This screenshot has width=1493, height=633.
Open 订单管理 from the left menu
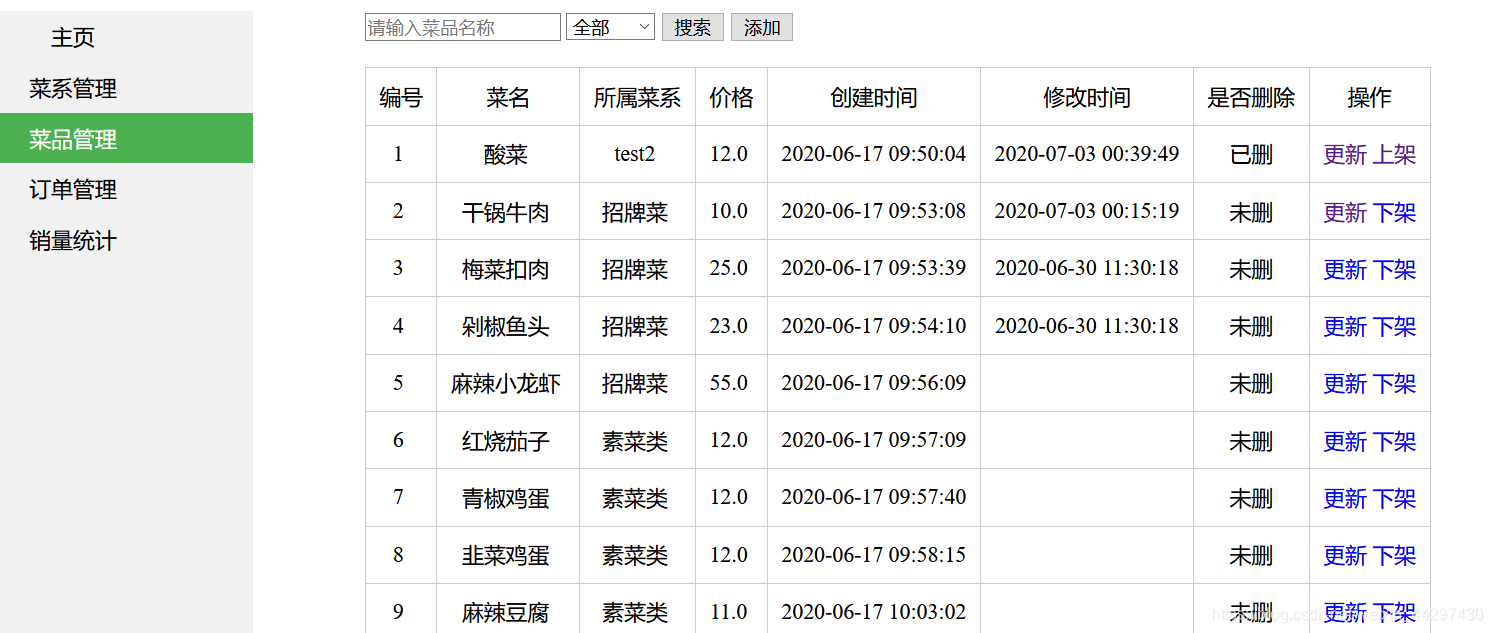pos(71,189)
